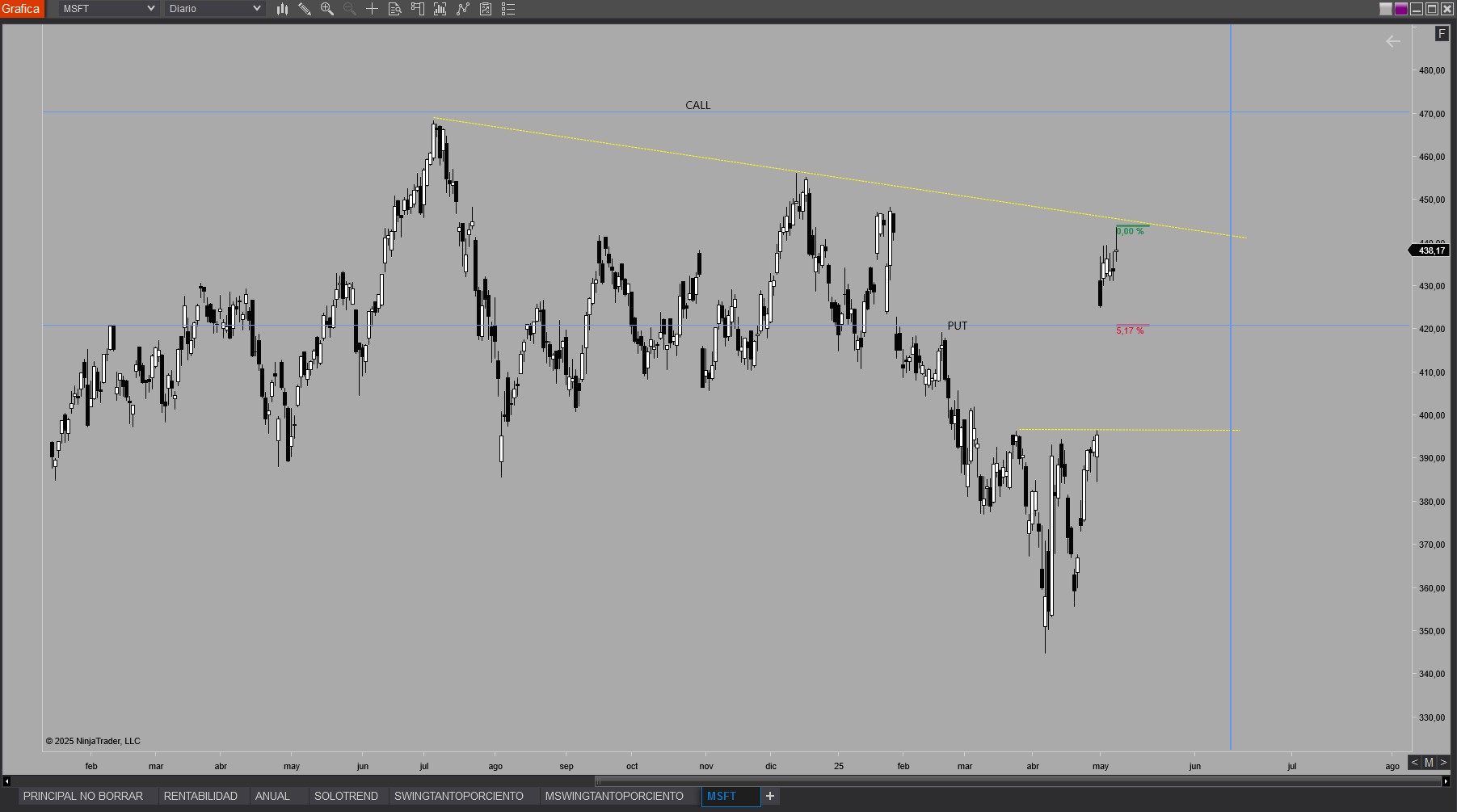Open the drawing tools pencil icon
Viewport: 1457px width, 812px height.
305,9
